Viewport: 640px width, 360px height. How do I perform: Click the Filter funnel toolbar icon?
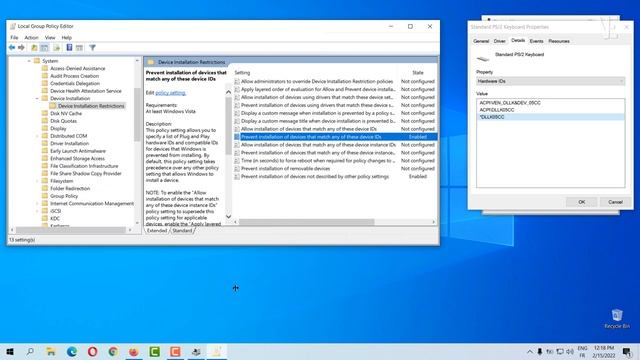coord(93,48)
